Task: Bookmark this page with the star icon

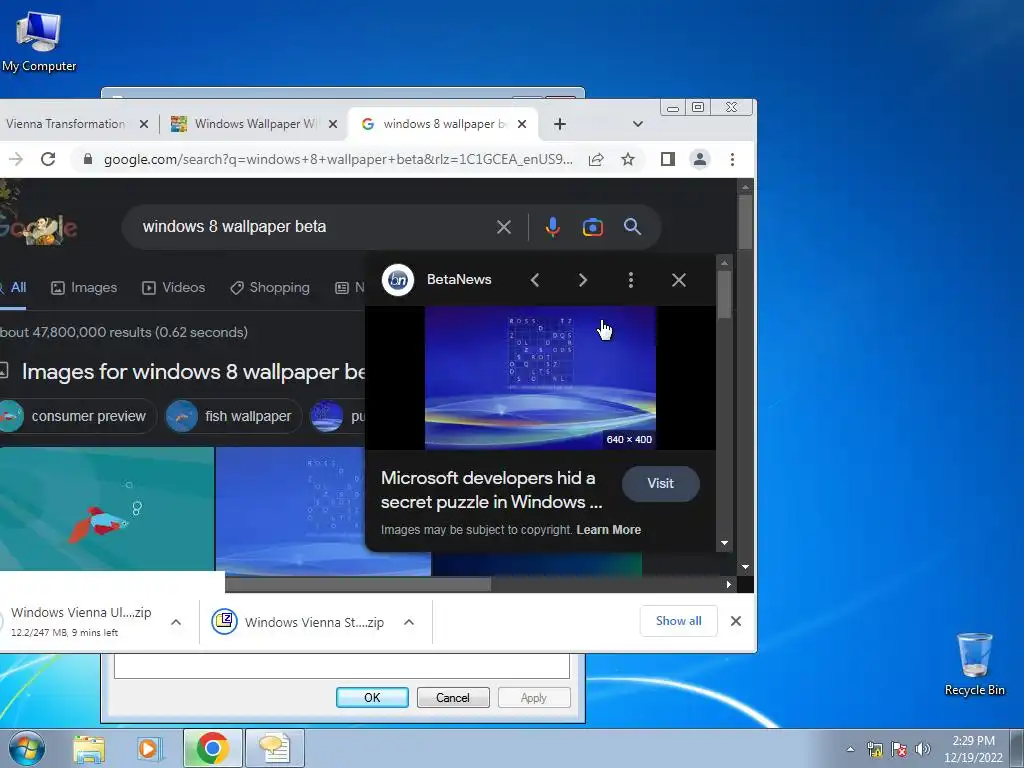Action: [x=628, y=159]
